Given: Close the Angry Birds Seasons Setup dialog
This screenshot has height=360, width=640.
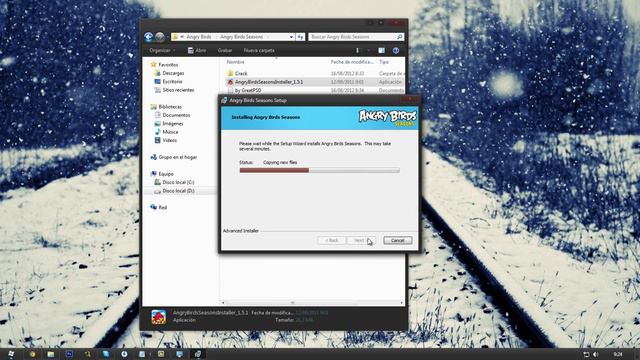Looking at the screenshot, I should [x=410, y=99].
